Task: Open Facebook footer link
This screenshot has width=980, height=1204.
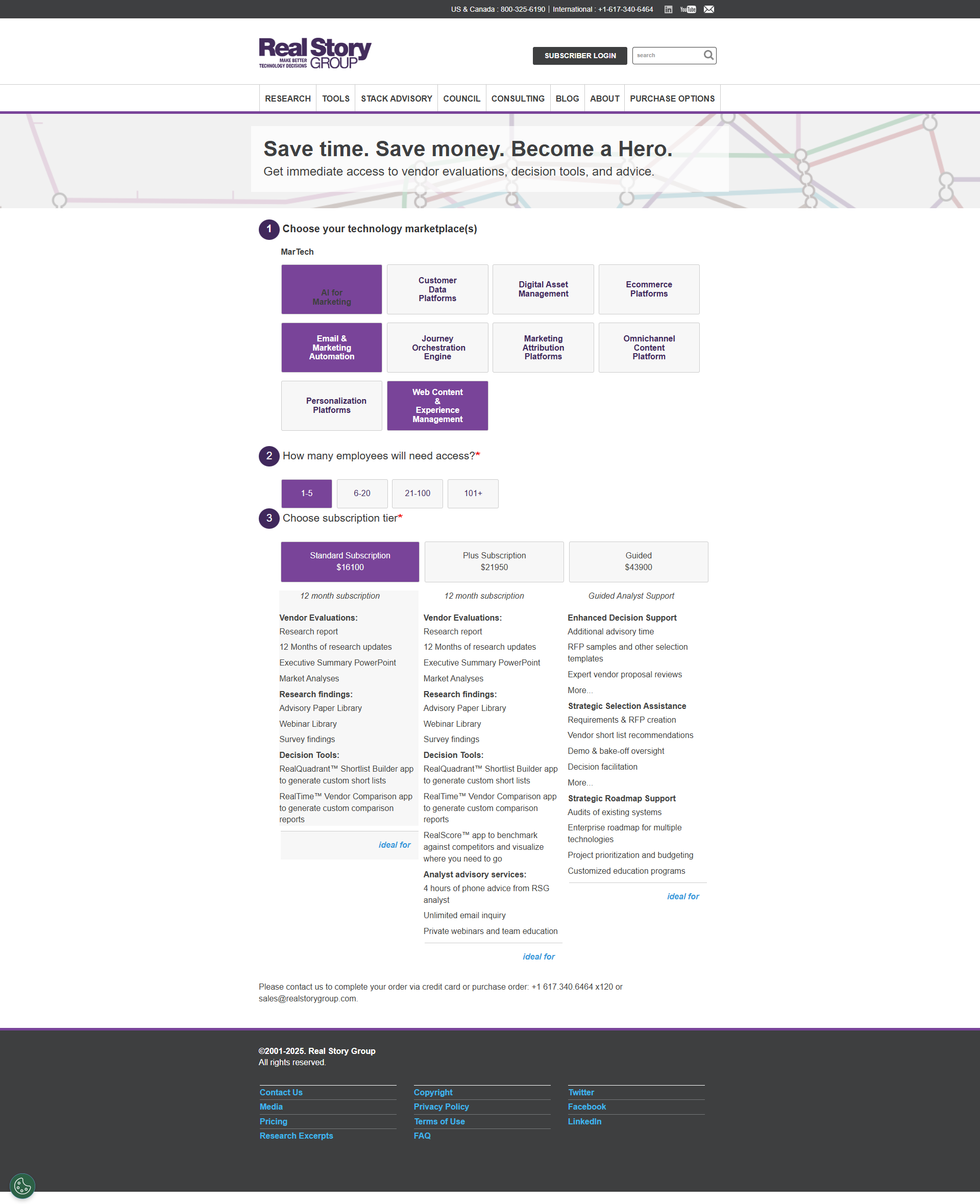Action: pos(586,1107)
